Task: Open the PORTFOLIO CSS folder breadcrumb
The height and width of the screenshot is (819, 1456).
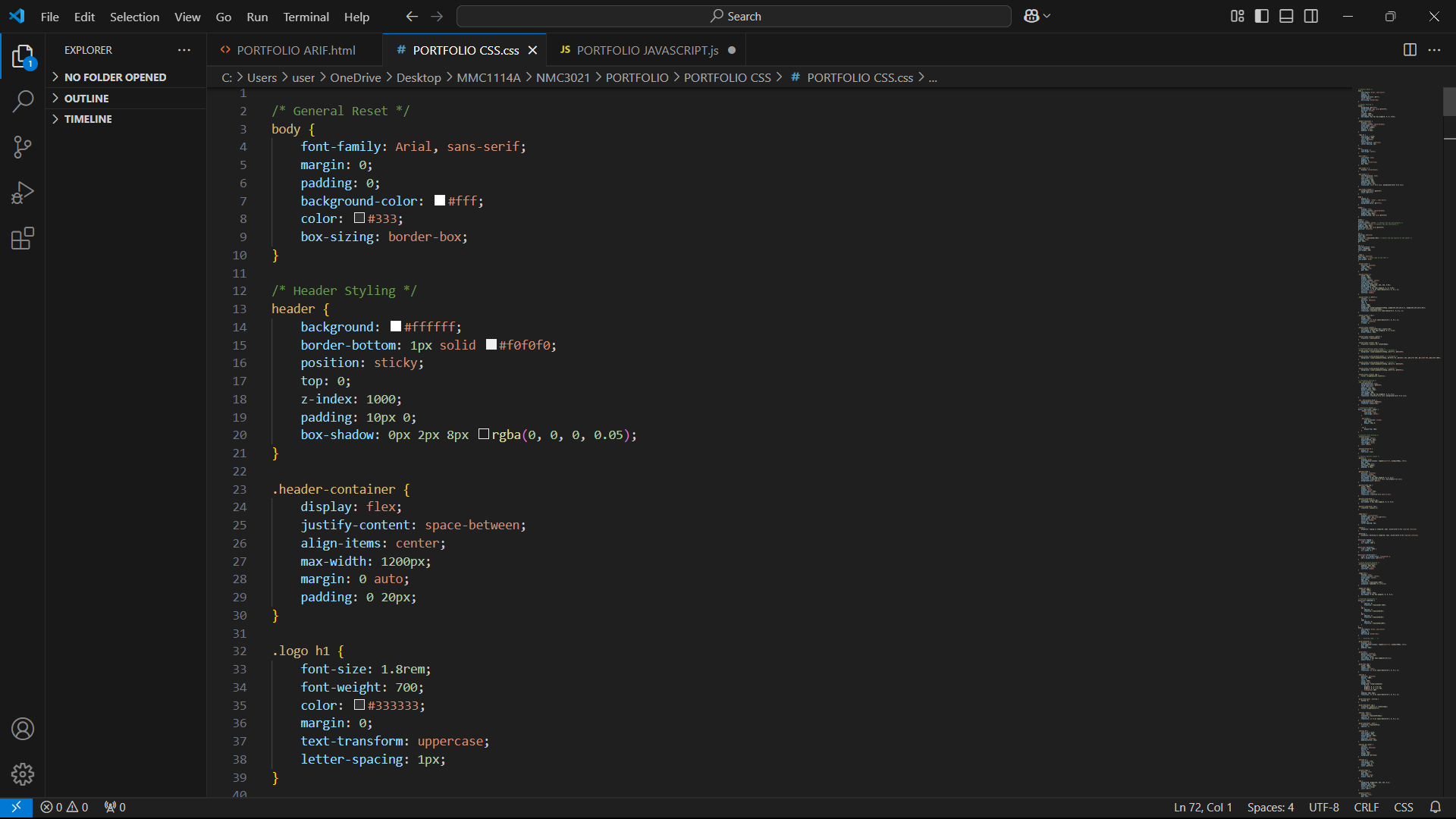Action: pos(727,77)
